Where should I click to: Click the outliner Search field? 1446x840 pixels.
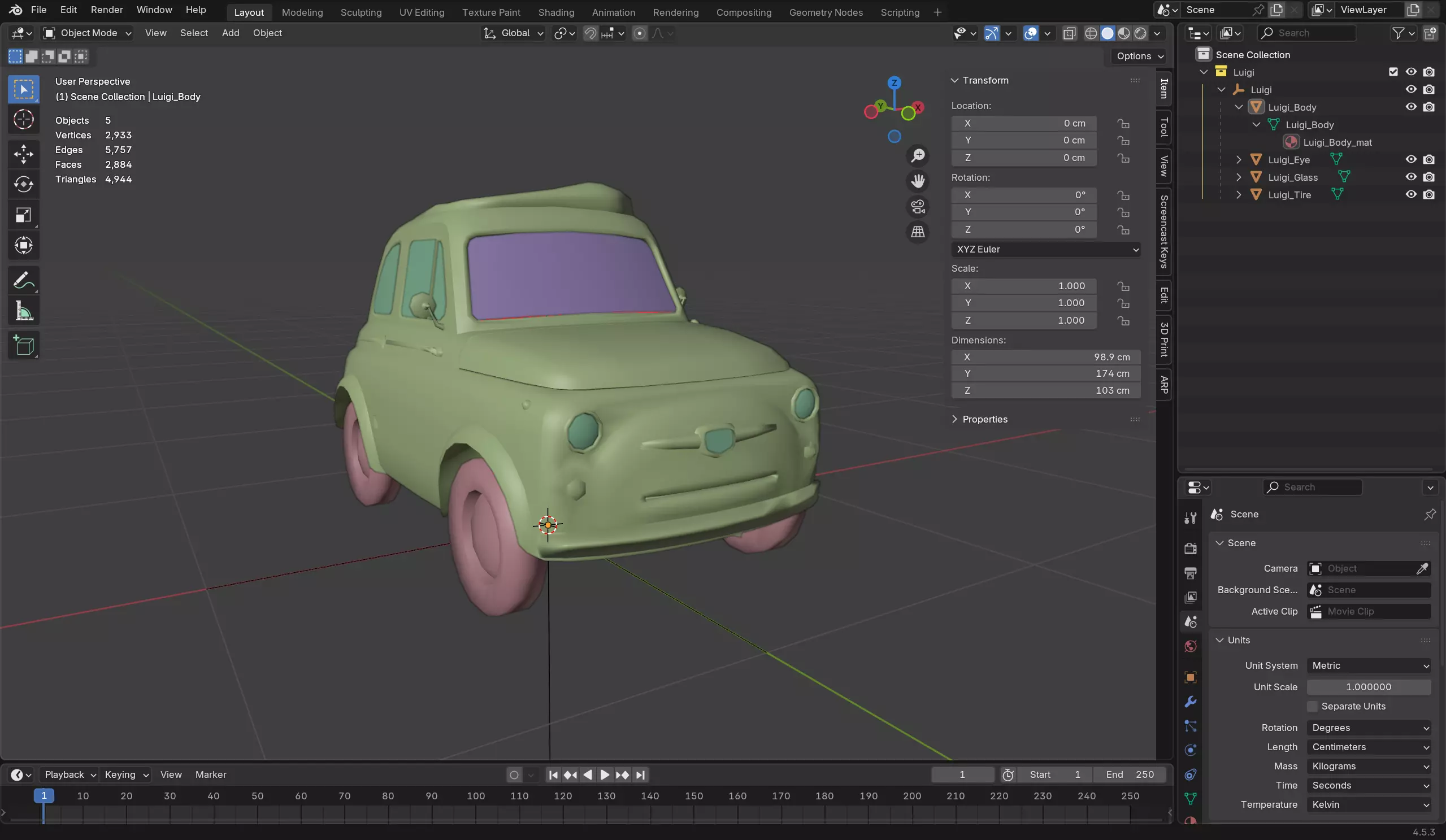coord(1306,33)
